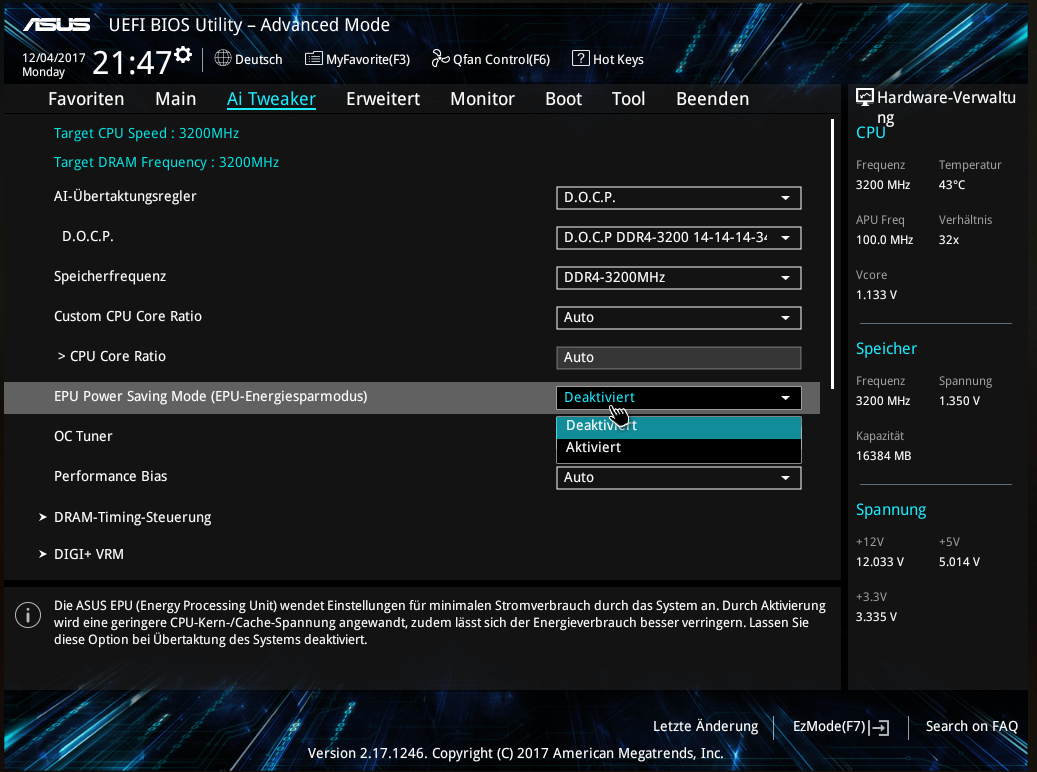This screenshot has width=1037, height=772.
Task: Click Search on FAQ
Action: tap(972, 726)
